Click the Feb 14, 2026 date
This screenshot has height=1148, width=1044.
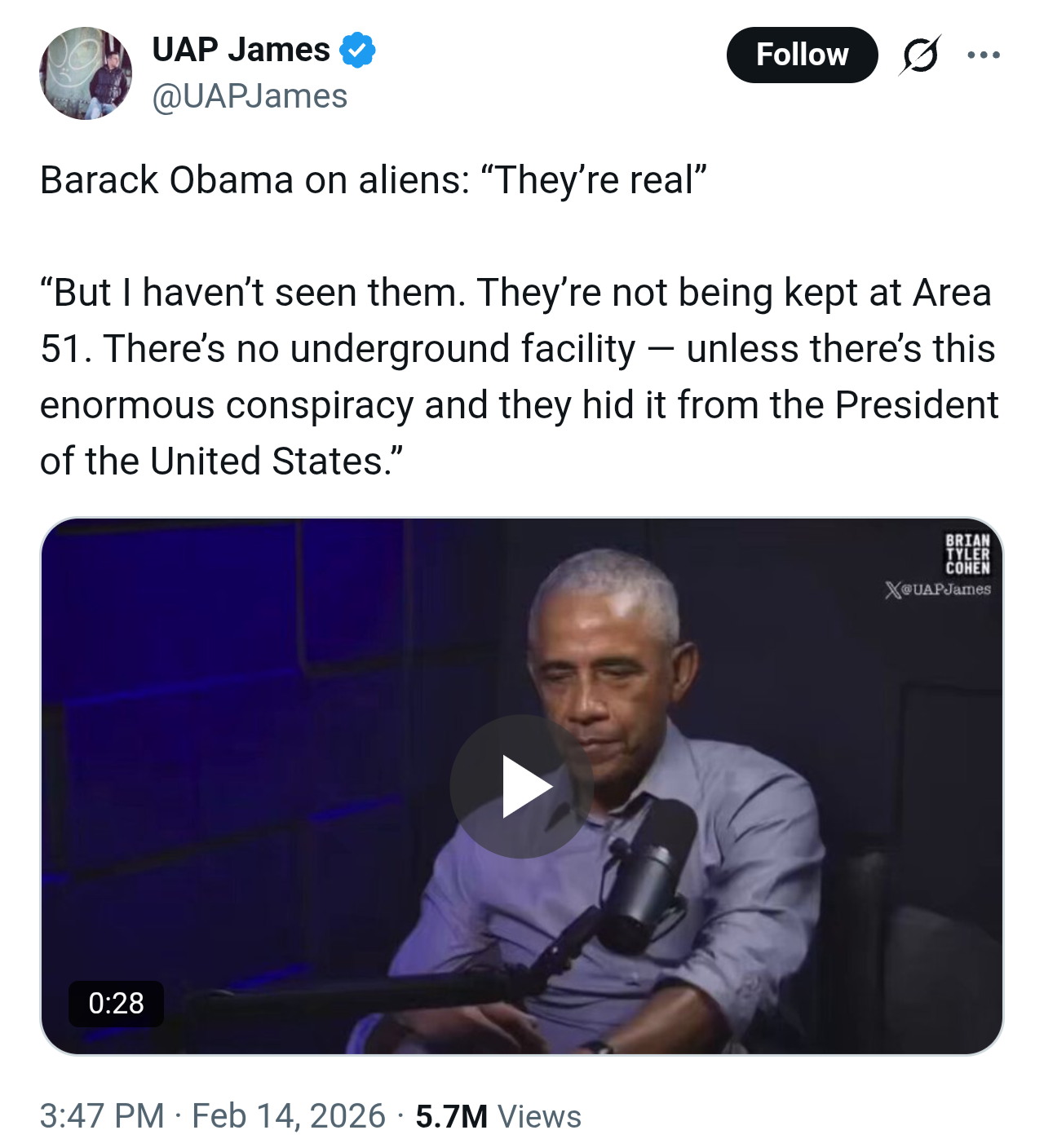(289, 1115)
